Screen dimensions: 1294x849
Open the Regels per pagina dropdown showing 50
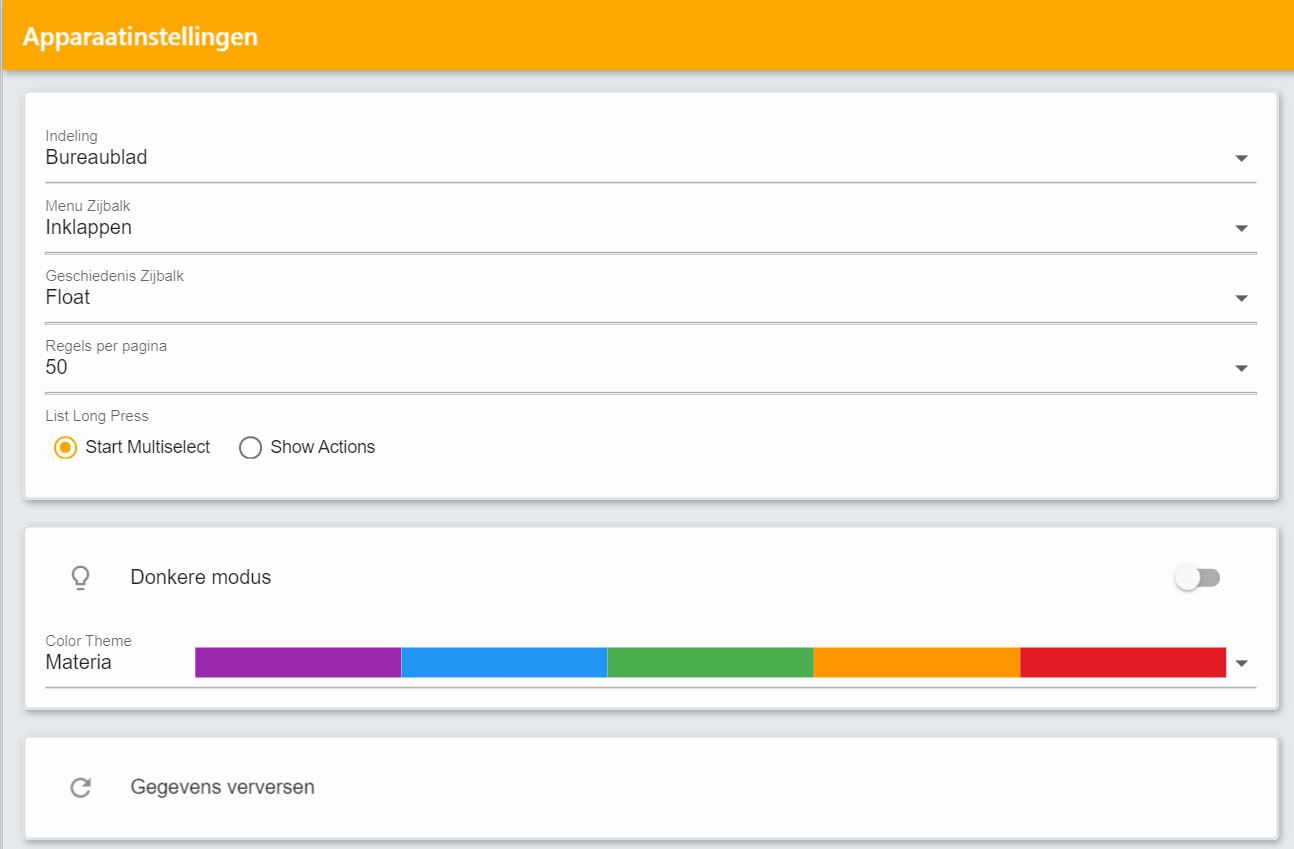click(x=400, y=367)
